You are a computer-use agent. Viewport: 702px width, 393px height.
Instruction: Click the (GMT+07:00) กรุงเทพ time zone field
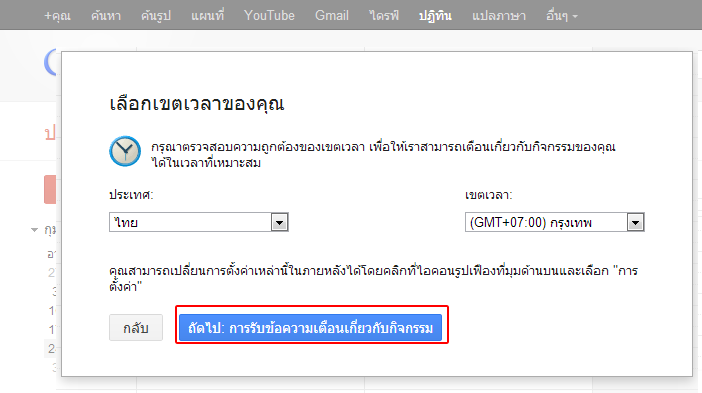pos(555,222)
